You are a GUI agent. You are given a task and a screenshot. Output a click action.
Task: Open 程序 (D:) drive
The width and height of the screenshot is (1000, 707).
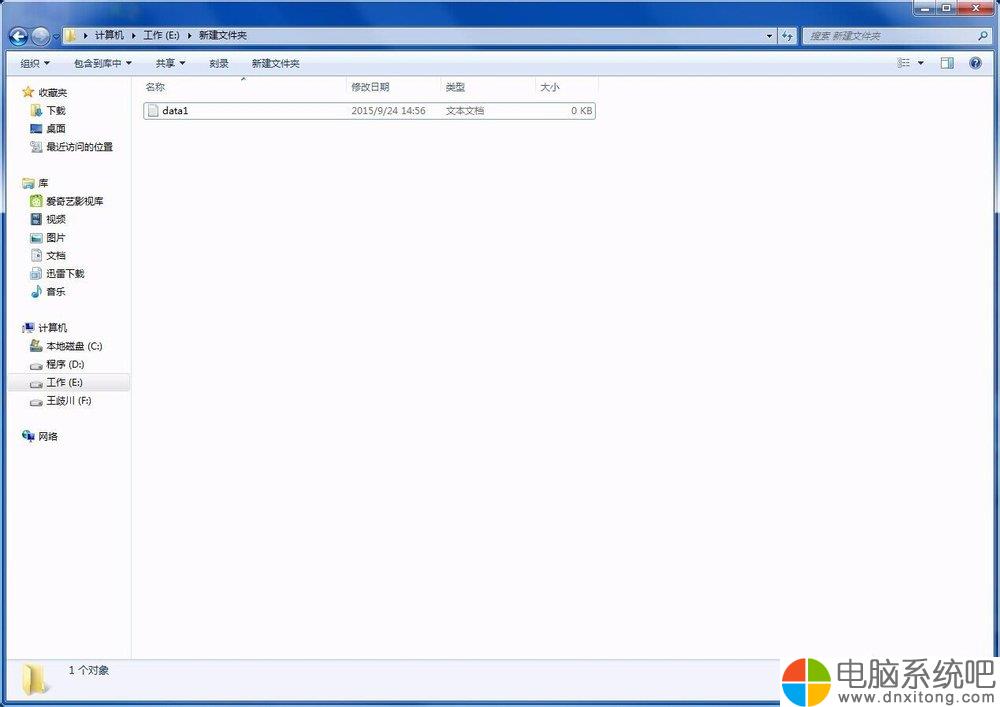pos(65,365)
